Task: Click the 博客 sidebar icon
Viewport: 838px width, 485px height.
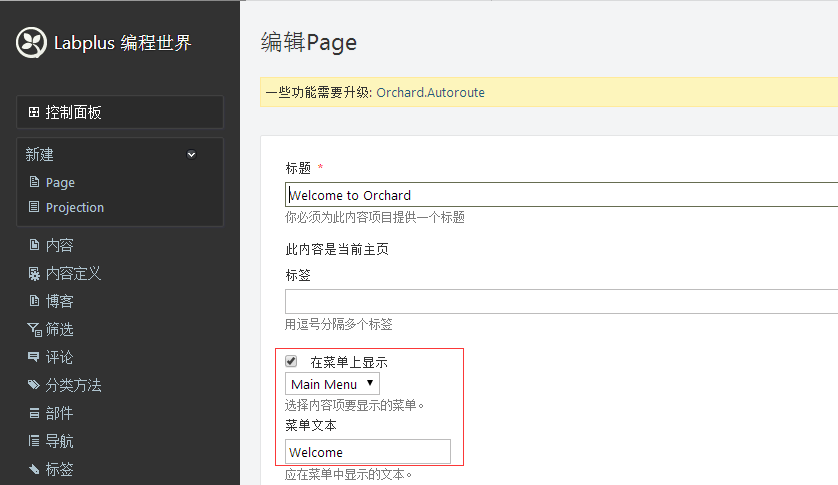Action: pyautogui.click(x=34, y=301)
